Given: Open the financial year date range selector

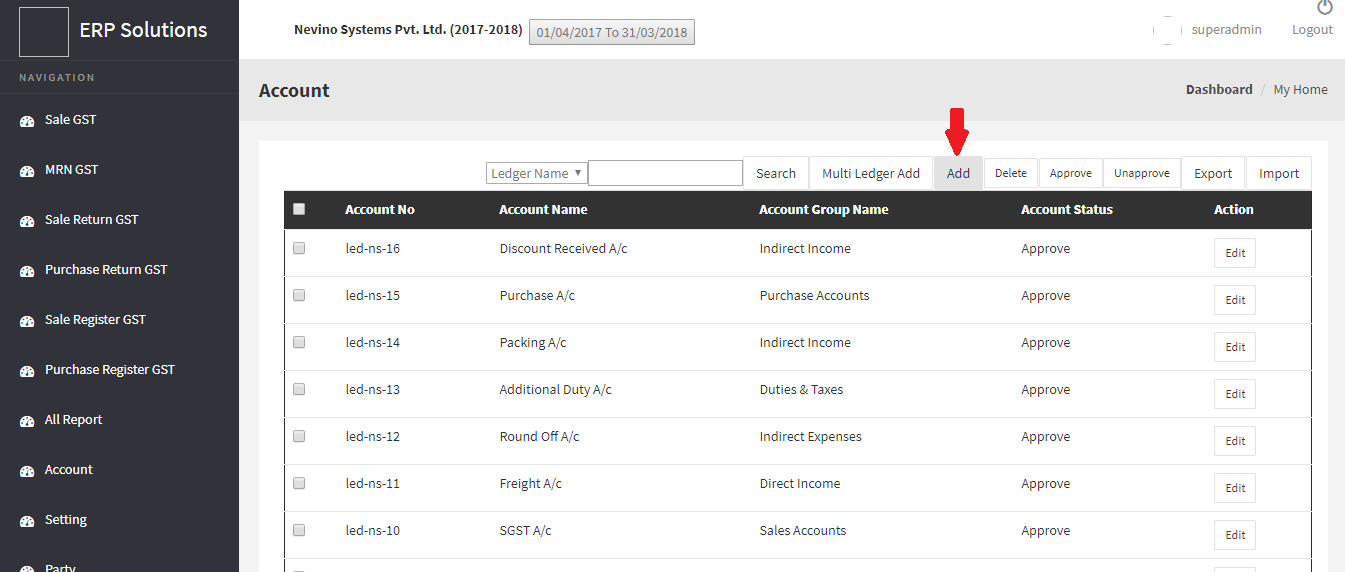Looking at the screenshot, I should [611, 32].
